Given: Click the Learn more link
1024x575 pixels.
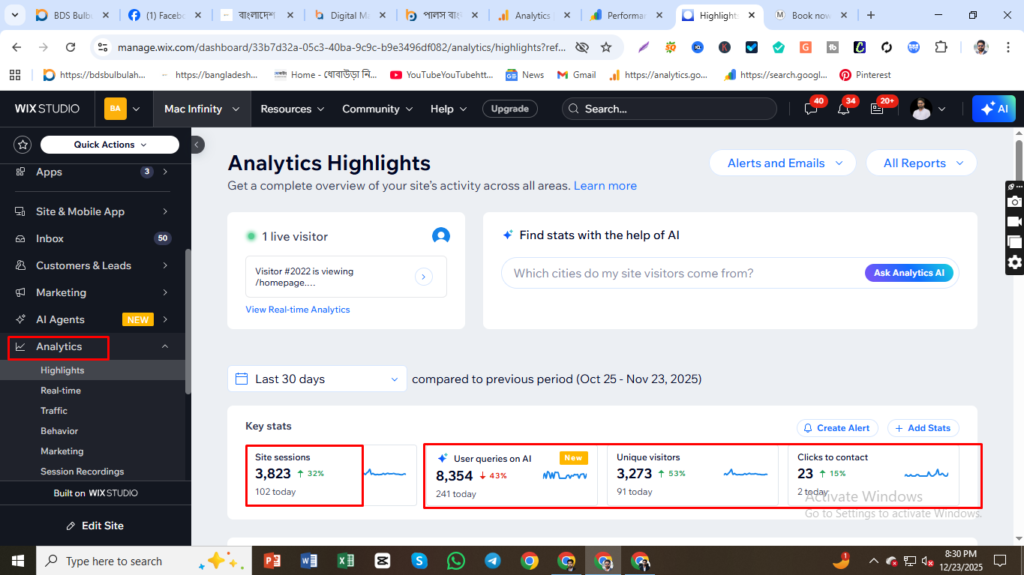Looking at the screenshot, I should tap(605, 186).
